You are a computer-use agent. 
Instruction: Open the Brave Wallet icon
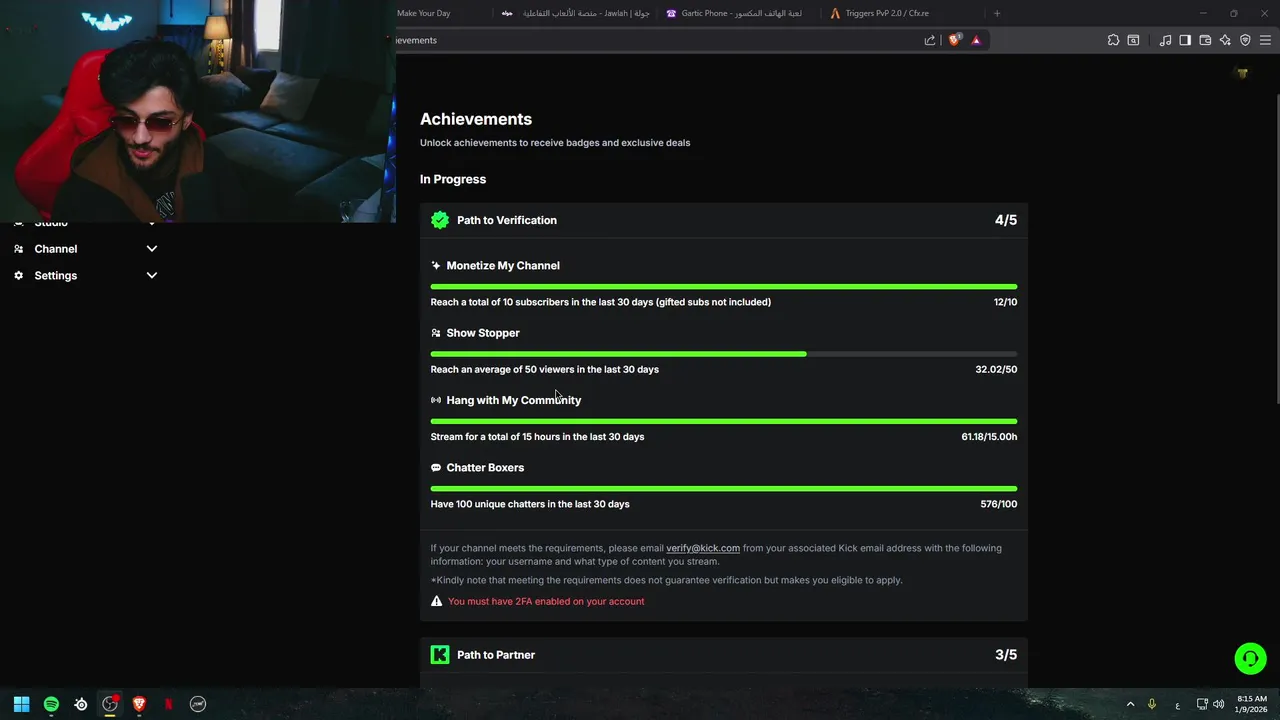coord(1205,40)
